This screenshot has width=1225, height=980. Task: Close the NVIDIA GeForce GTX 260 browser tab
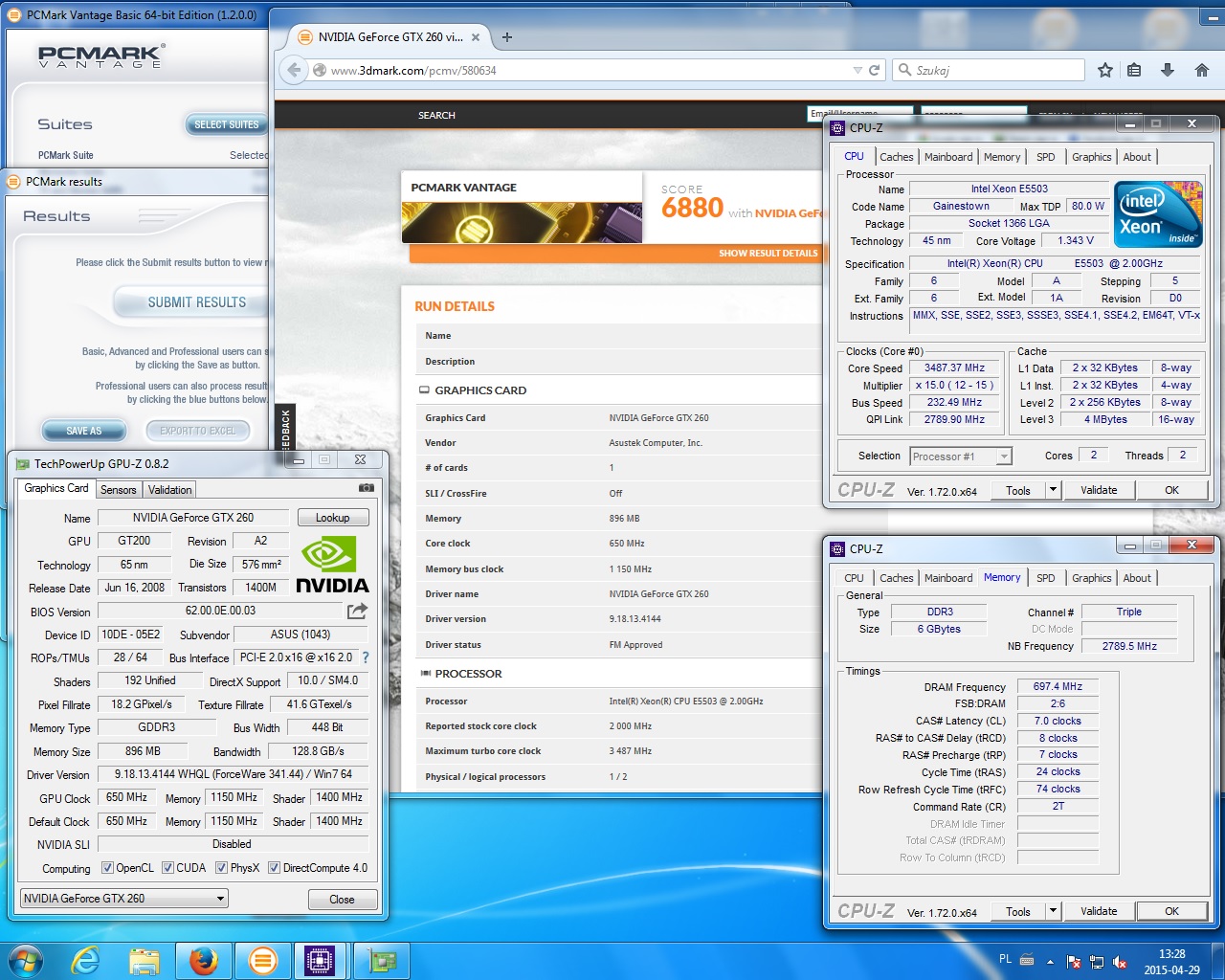click(x=476, y=37)
